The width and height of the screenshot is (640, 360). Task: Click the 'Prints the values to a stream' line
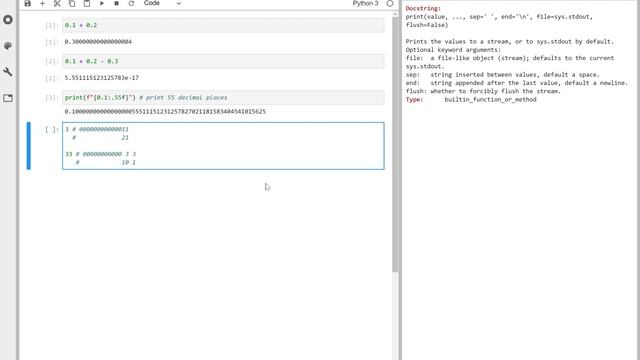coord(509,42)
